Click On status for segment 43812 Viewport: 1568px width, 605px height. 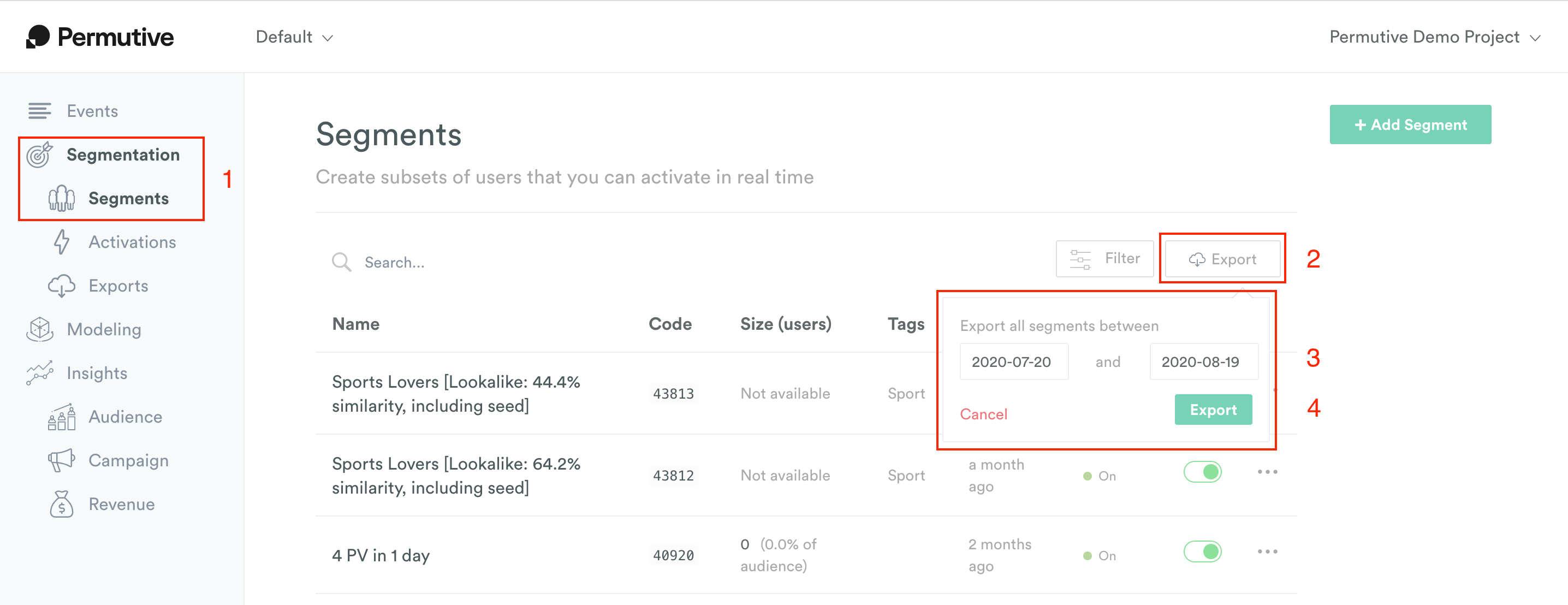(1100, 477)
